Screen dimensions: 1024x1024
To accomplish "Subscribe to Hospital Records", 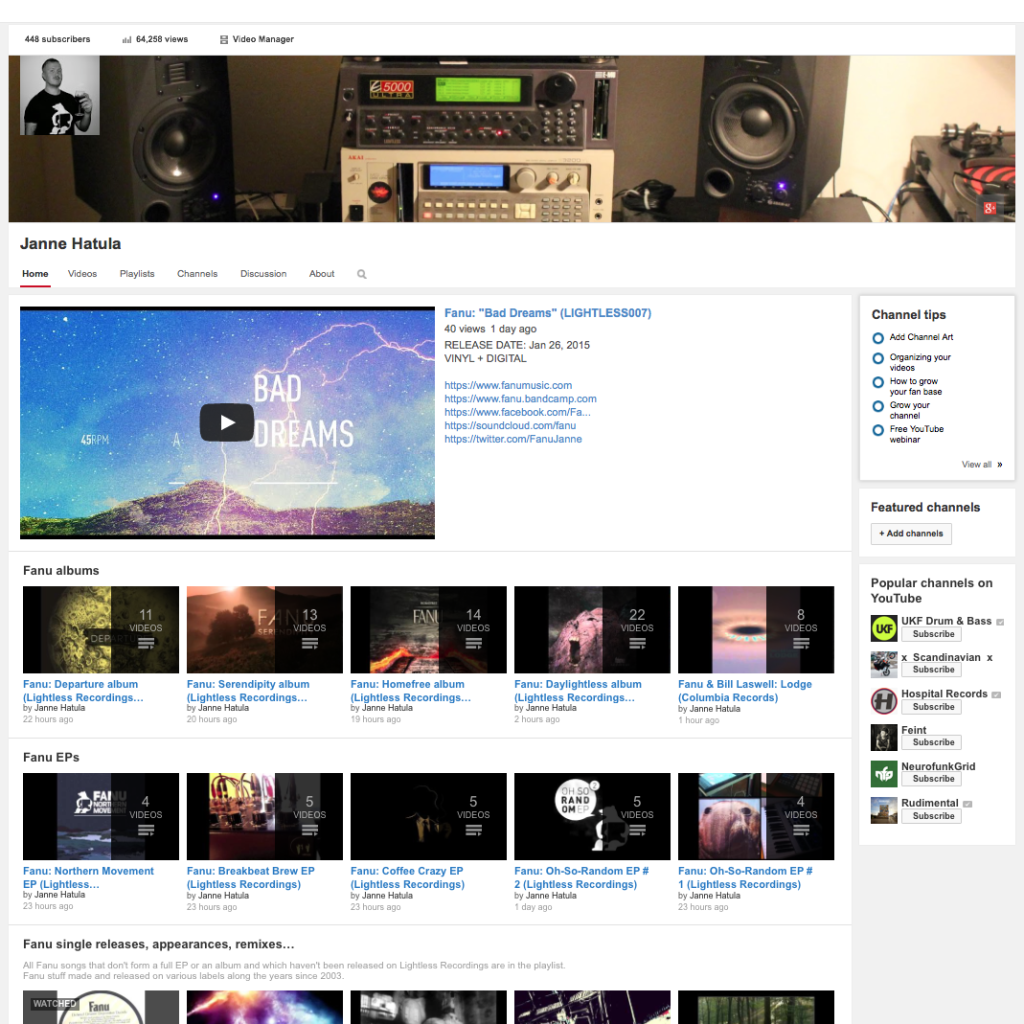I will coord(931,707).
